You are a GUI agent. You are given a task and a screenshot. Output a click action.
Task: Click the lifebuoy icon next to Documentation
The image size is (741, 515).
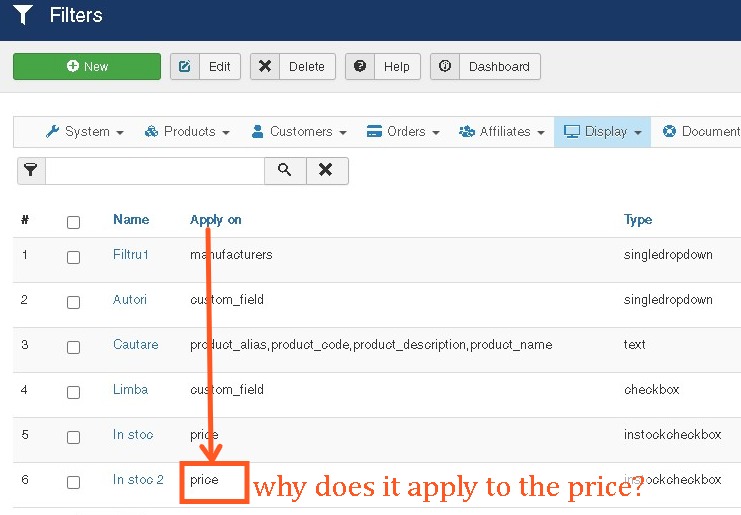point(669,131)
